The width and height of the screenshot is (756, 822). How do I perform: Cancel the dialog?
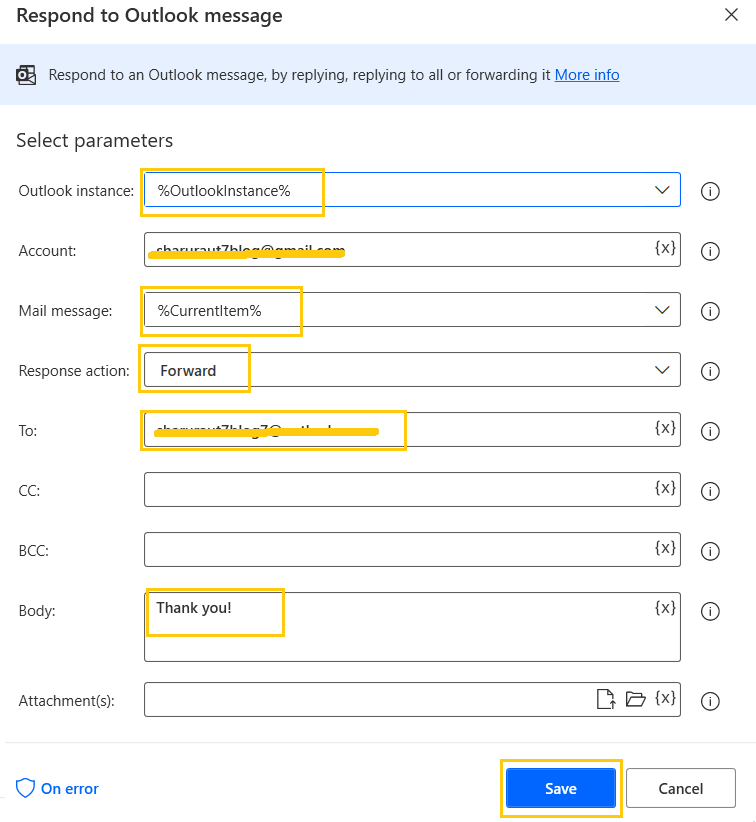pos(680,788)
